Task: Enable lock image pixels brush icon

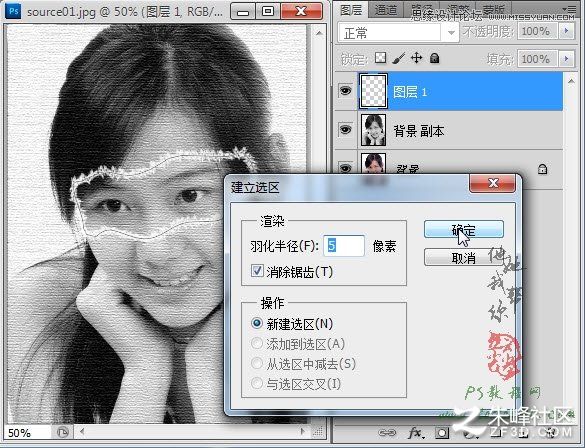Action: coord(398,58)
